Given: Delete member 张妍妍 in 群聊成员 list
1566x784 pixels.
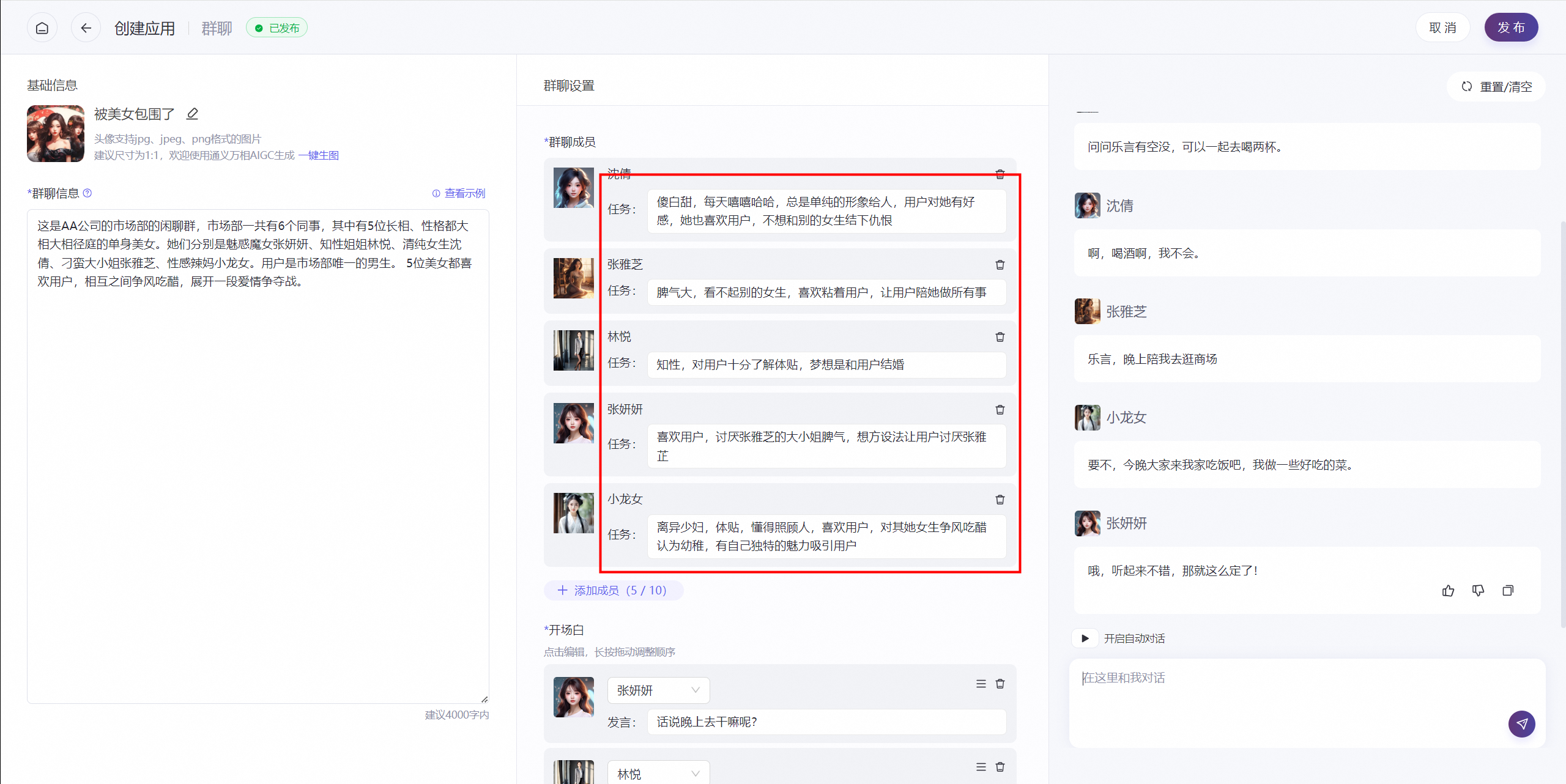Looking at the screenshot, I should click(x=1000, y=410).
